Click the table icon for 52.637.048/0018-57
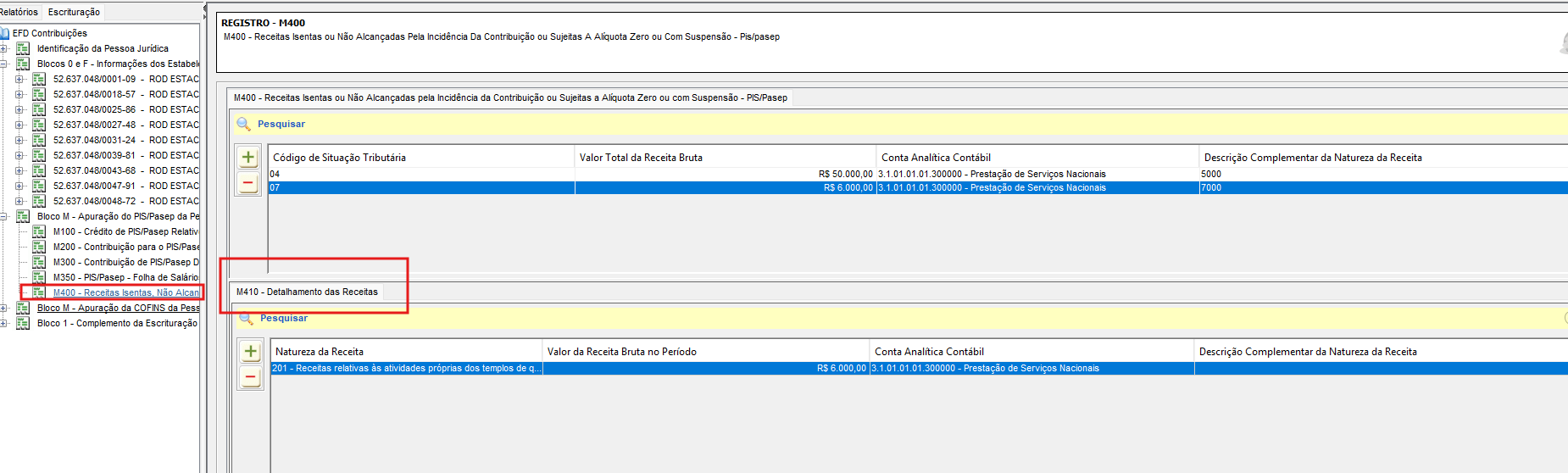The image size is (1568, 473). pos(39,94)
